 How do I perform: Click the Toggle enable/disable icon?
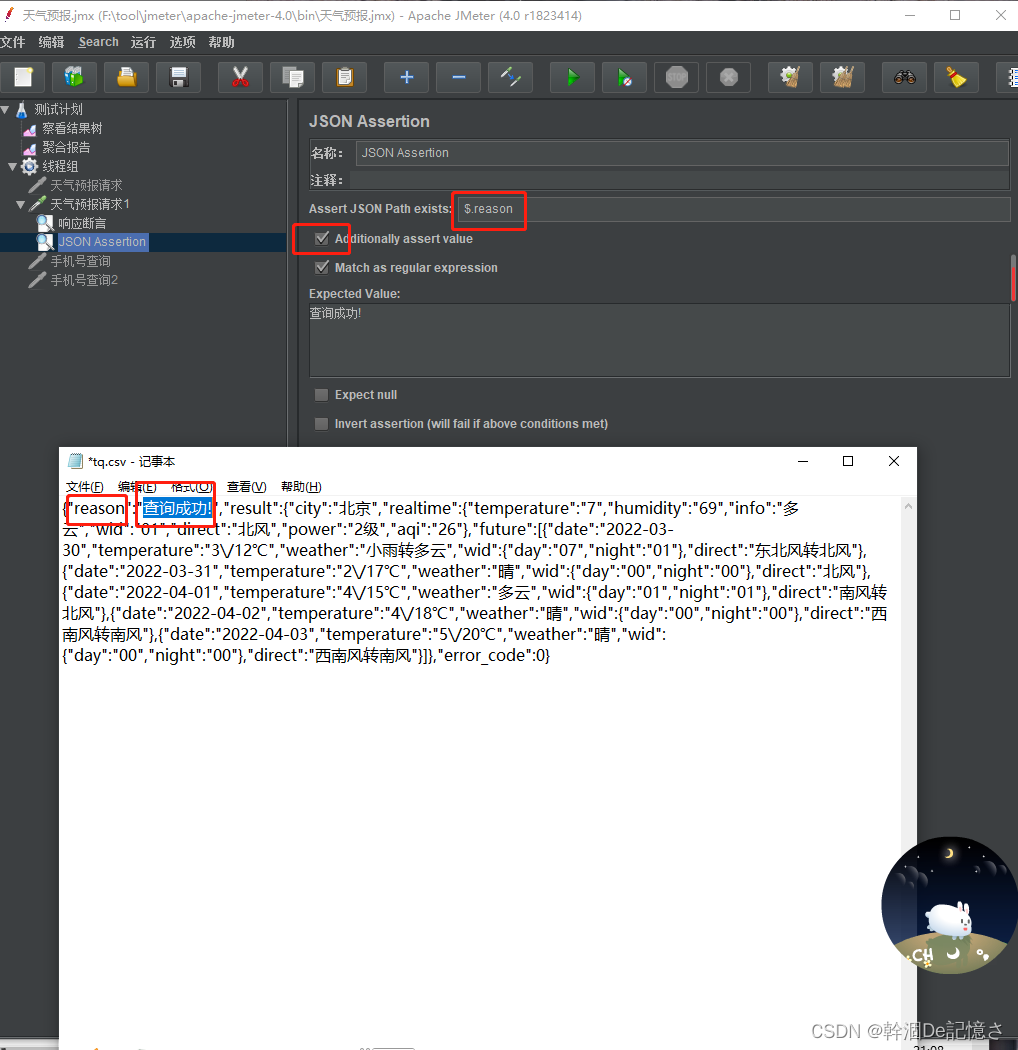[x=510, y=77]
